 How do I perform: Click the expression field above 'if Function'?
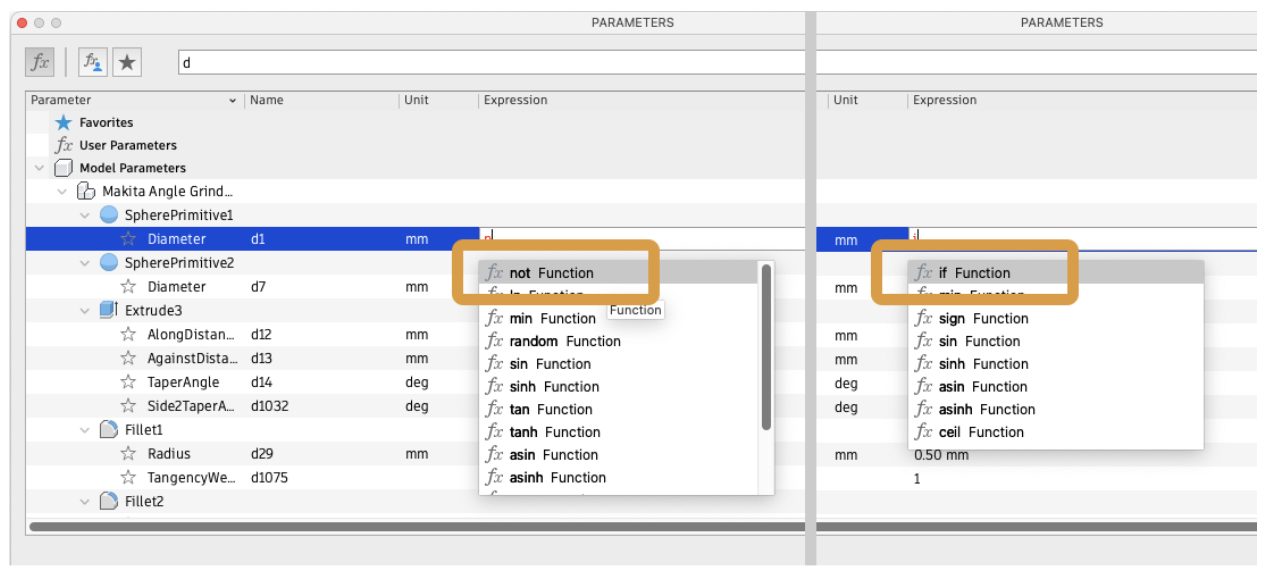pyautogui.click(x=1082, y=238)
